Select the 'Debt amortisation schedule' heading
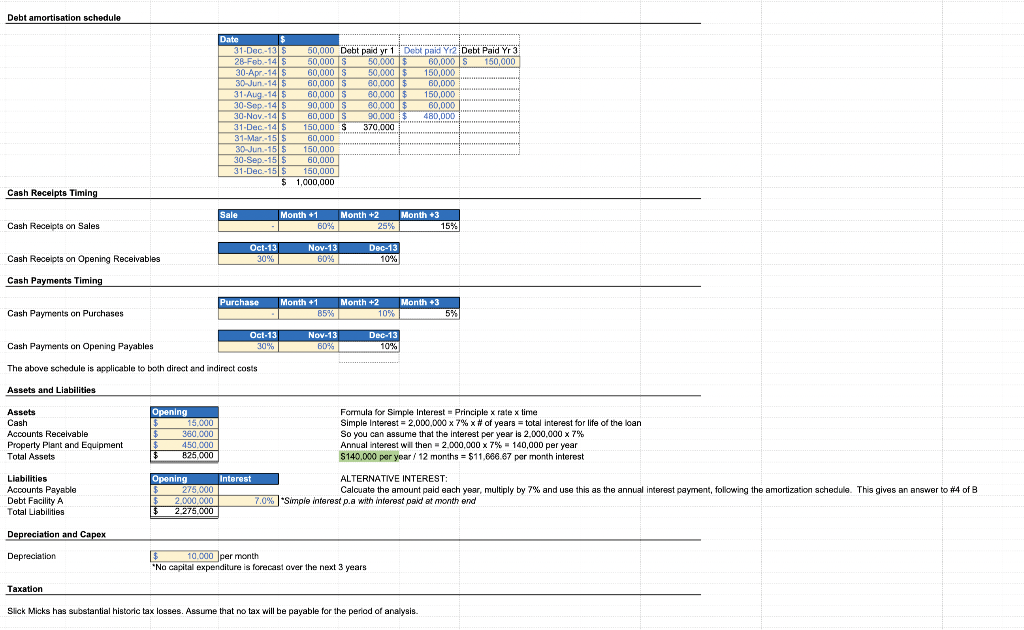 pyautogui.click(x=64, y=18)
